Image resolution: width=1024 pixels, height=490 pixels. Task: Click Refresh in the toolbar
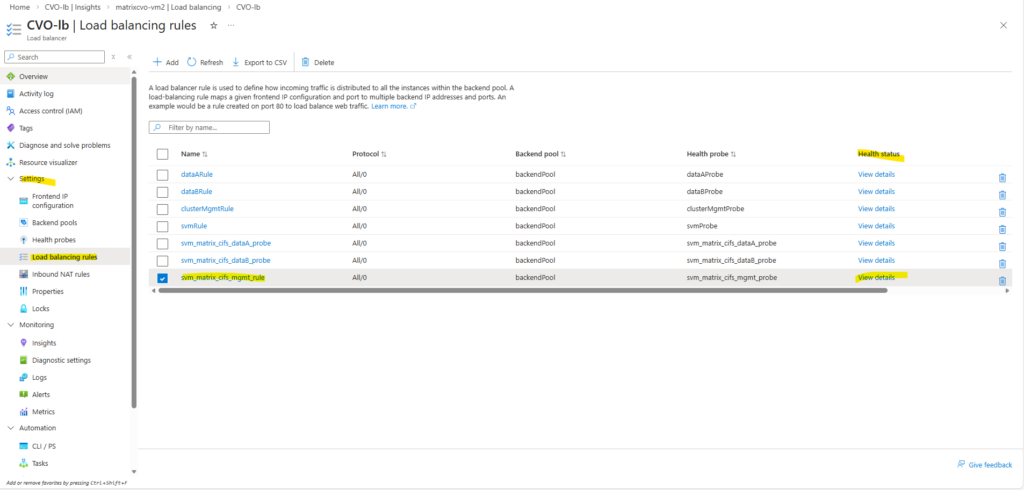pyautogui.click(x=205, y=63)
